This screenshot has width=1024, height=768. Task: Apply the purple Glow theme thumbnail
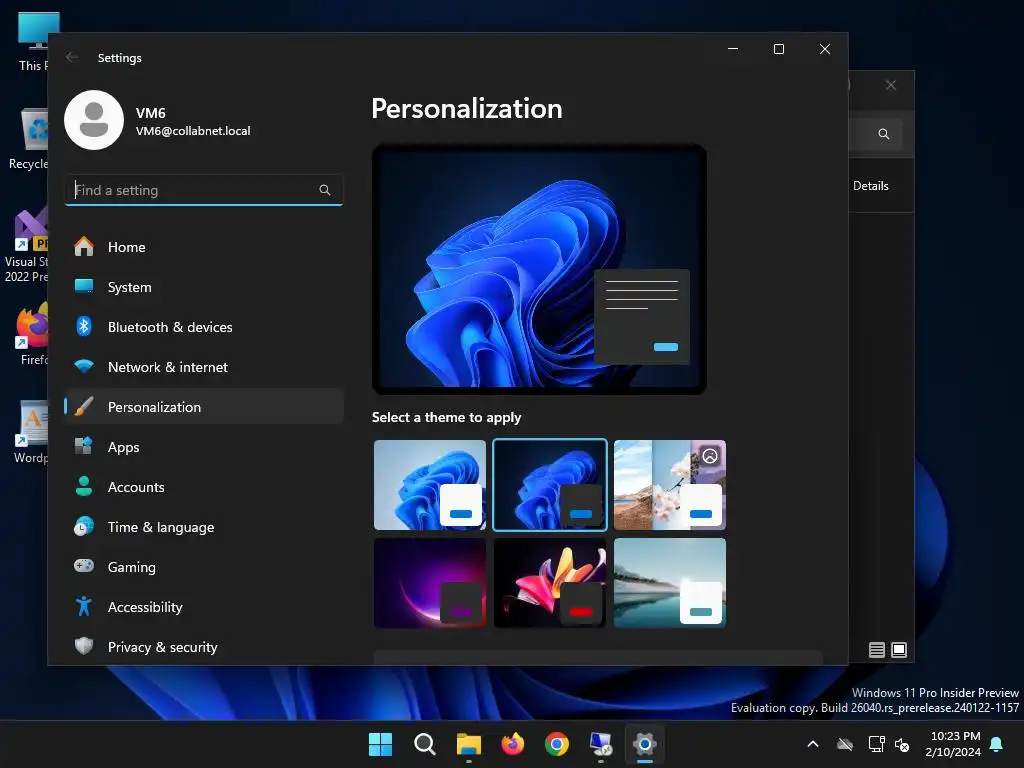pyautogui.click(x=430, y=583)
